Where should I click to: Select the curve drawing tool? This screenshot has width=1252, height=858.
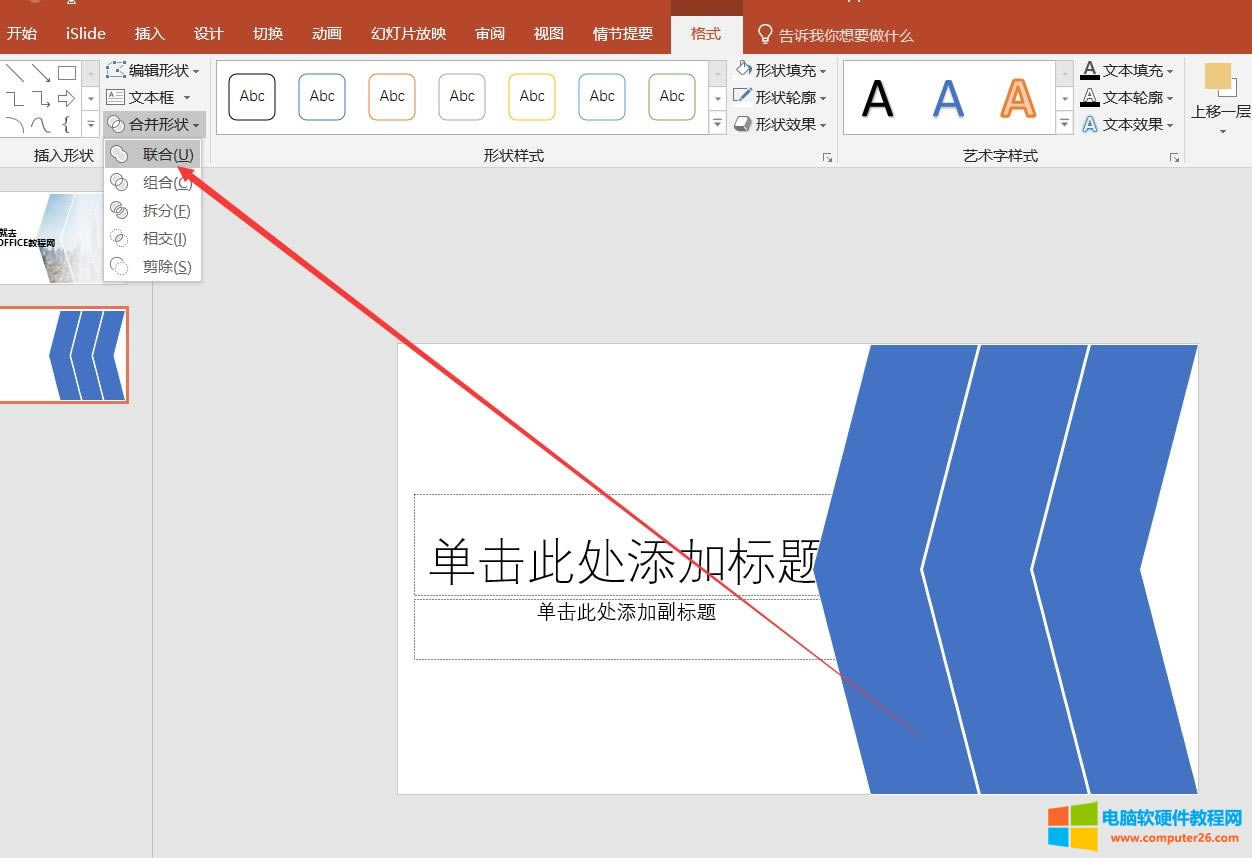tap(13, 124)
